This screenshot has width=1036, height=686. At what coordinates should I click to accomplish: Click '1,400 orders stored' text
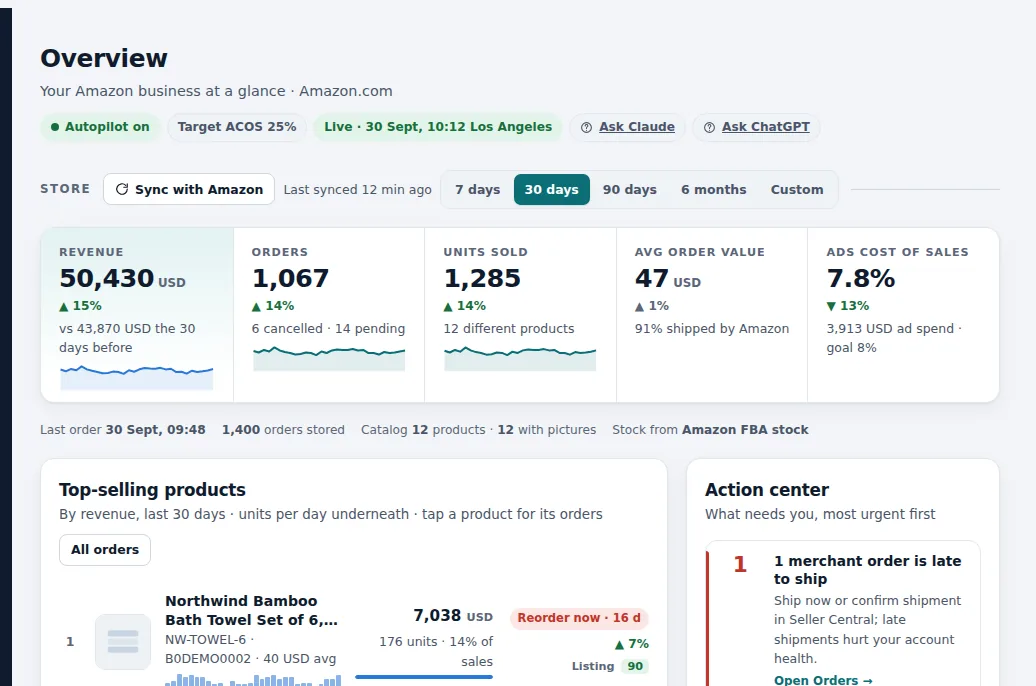pyautogui.click(x=283, y=430)
